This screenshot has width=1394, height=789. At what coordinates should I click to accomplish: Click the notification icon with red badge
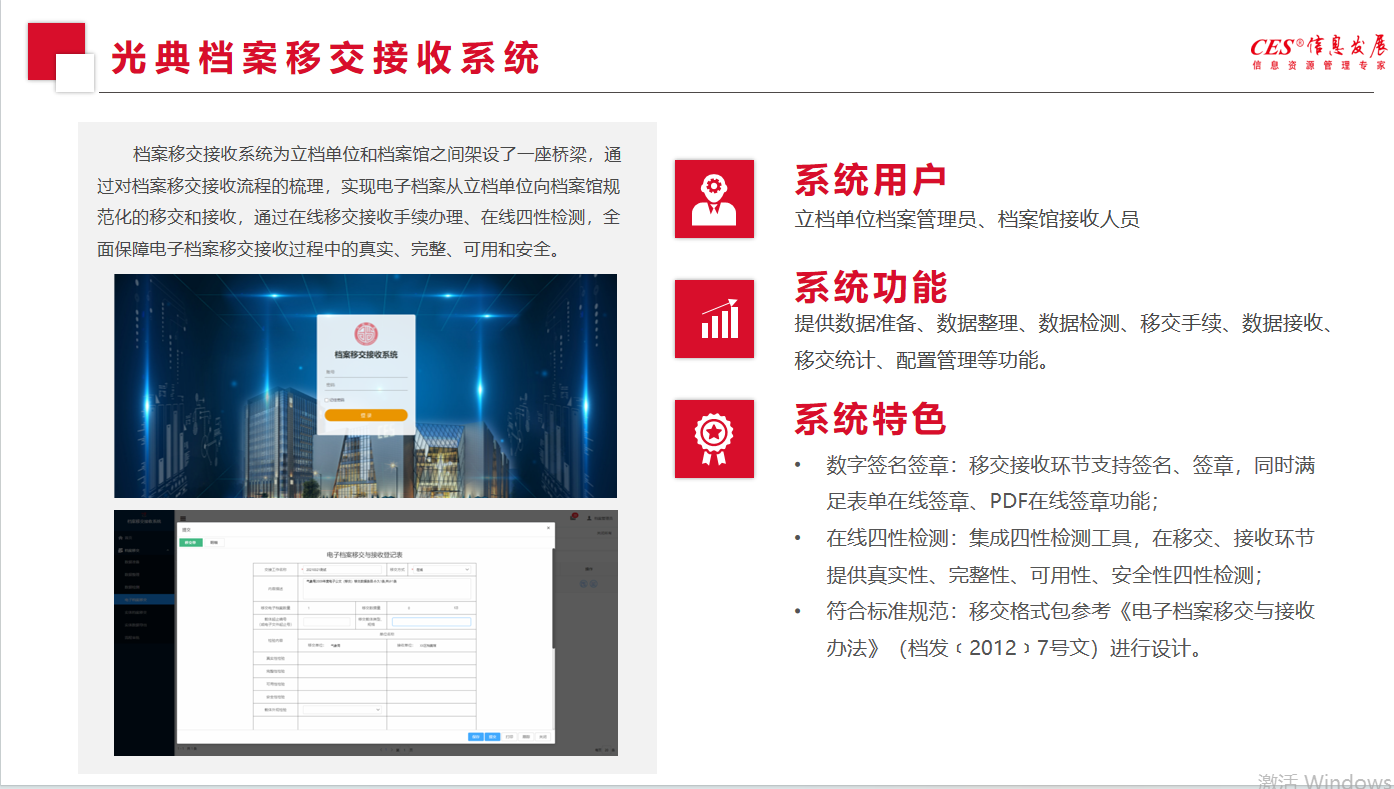(574, 517)
